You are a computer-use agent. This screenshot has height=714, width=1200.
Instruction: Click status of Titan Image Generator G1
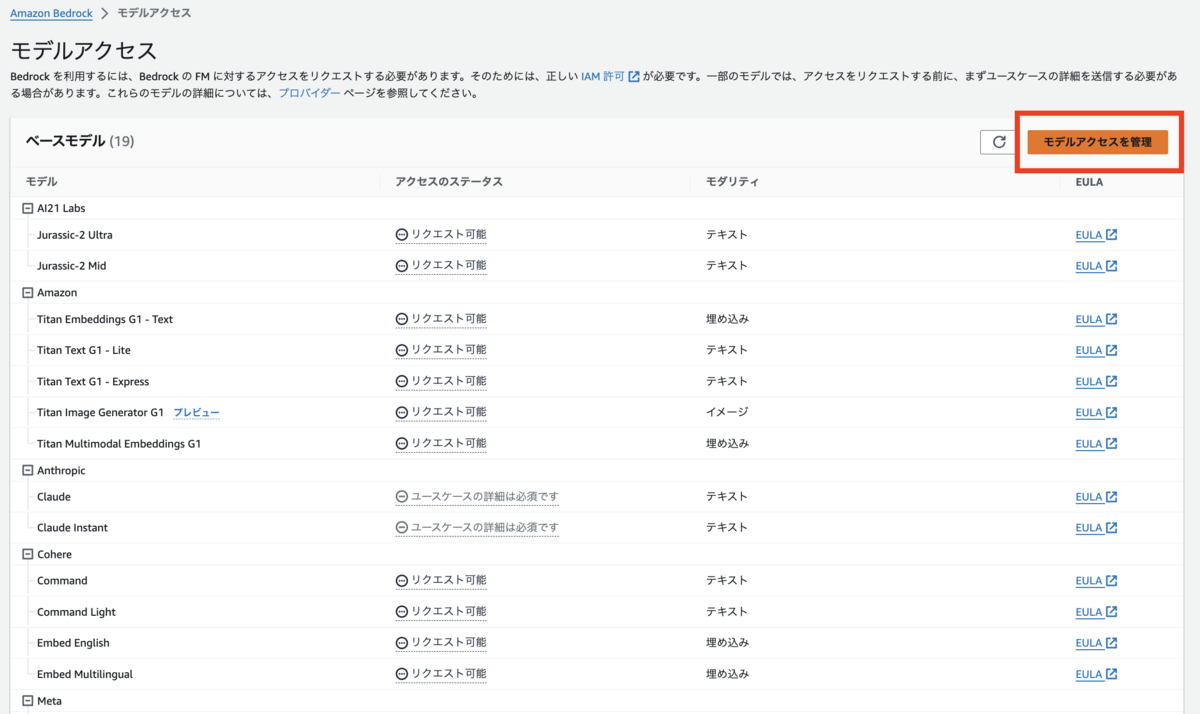point(441,412)
